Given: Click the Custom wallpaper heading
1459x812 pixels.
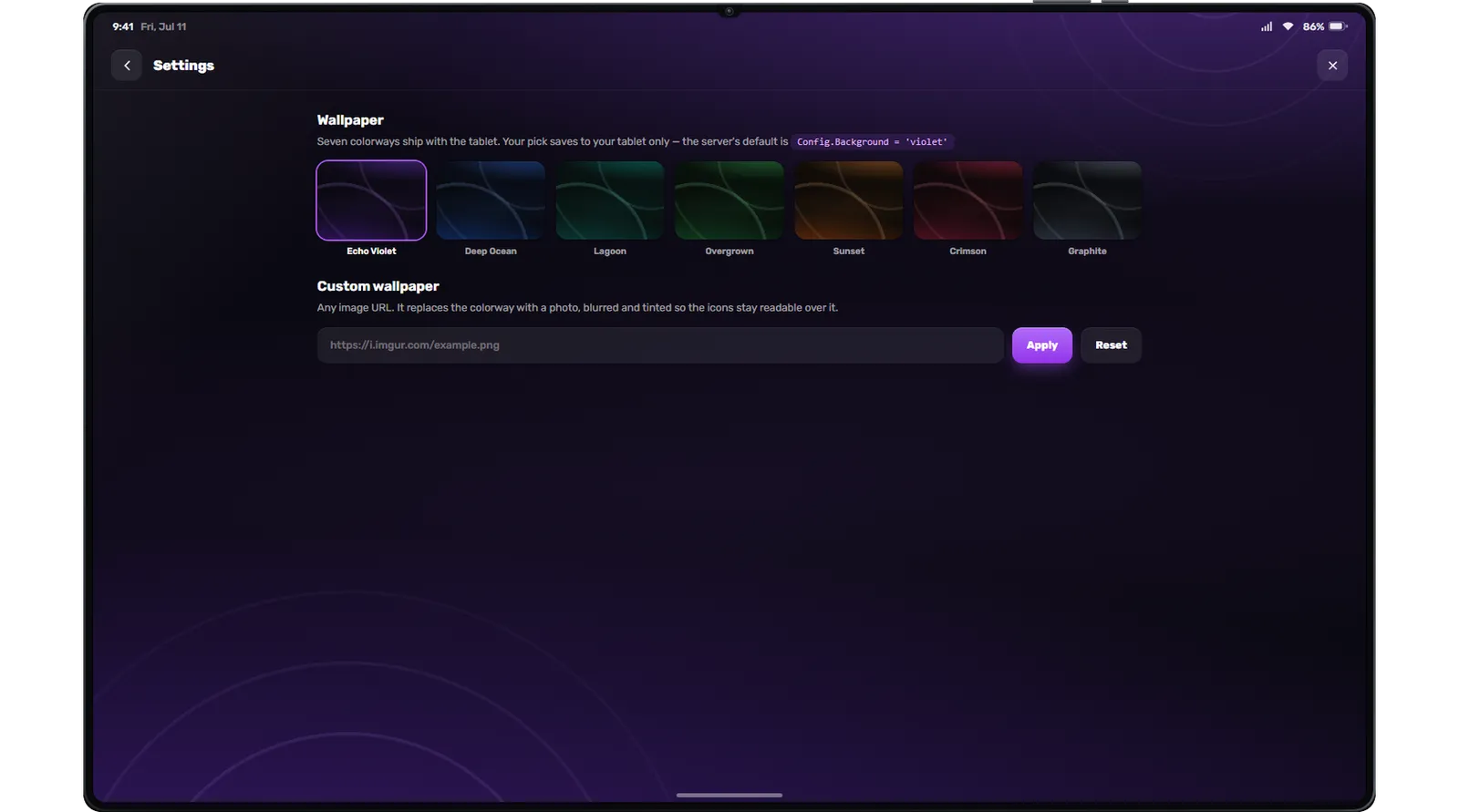Looking at the screenshot, I should tap(378, 286).
